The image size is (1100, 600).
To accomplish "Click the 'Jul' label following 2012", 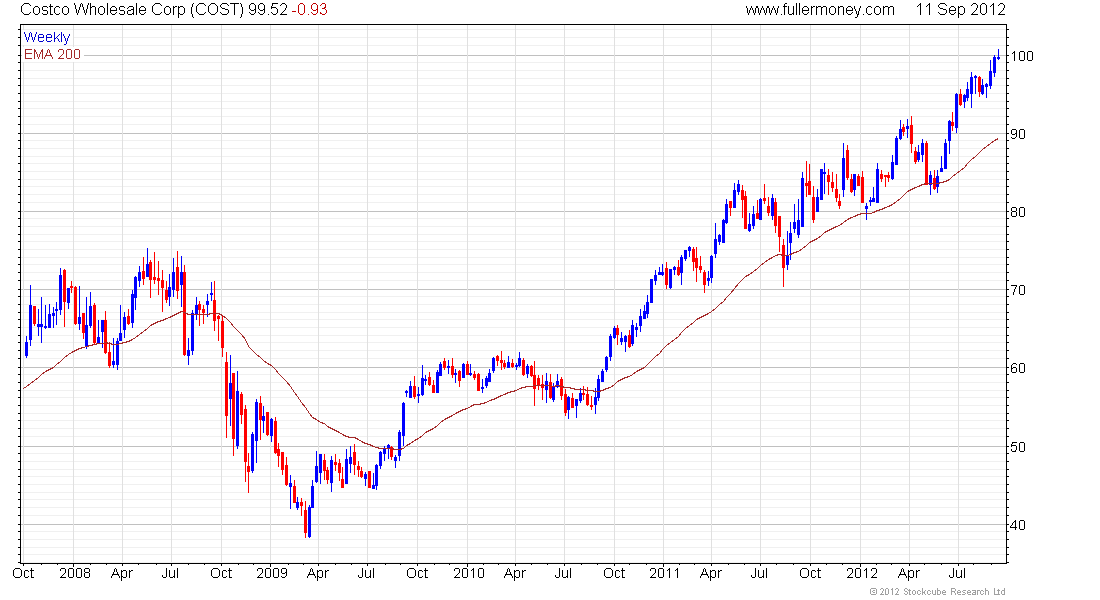I will coord(959,573).
